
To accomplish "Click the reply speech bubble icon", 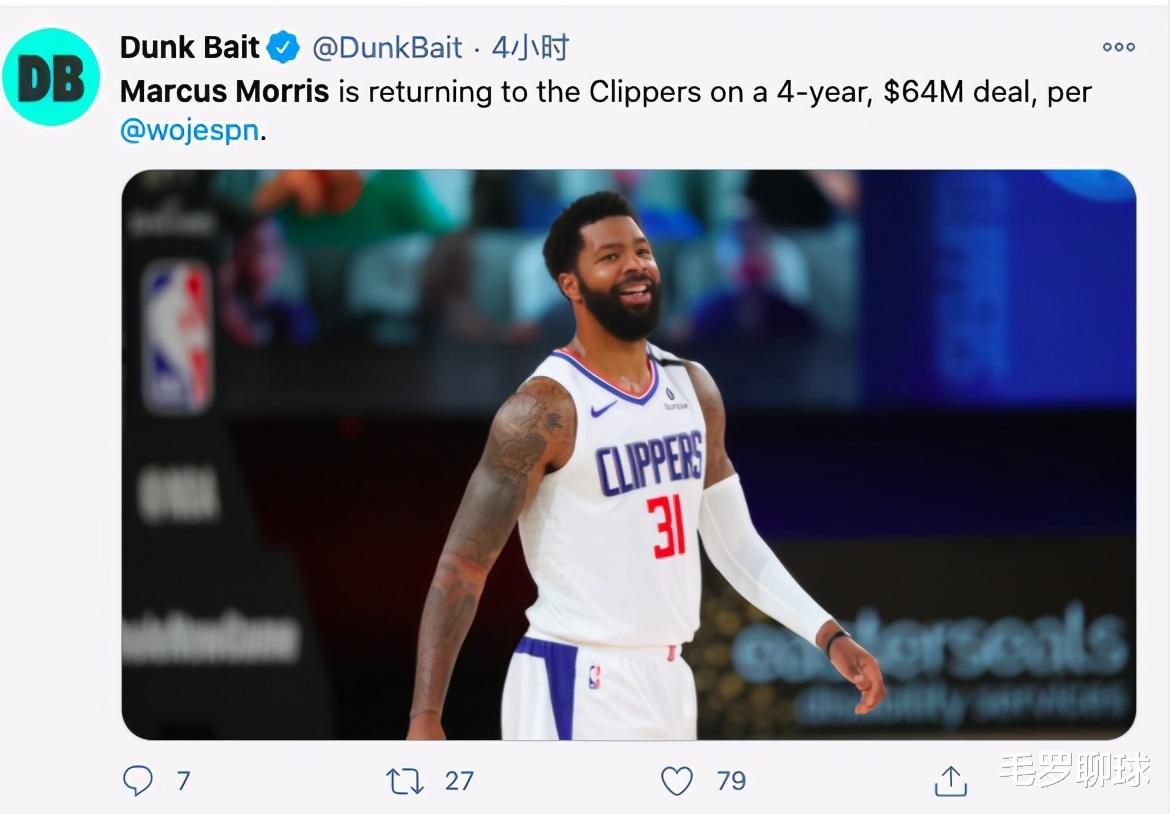I will coord(138,780).
